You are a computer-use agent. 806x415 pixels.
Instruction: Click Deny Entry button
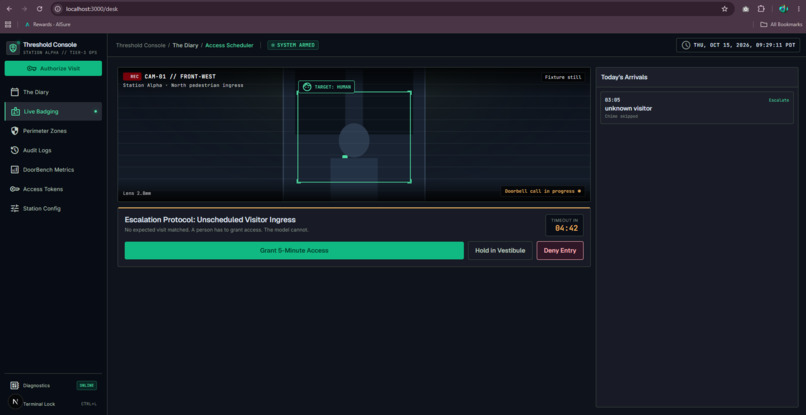coord(560,250)
